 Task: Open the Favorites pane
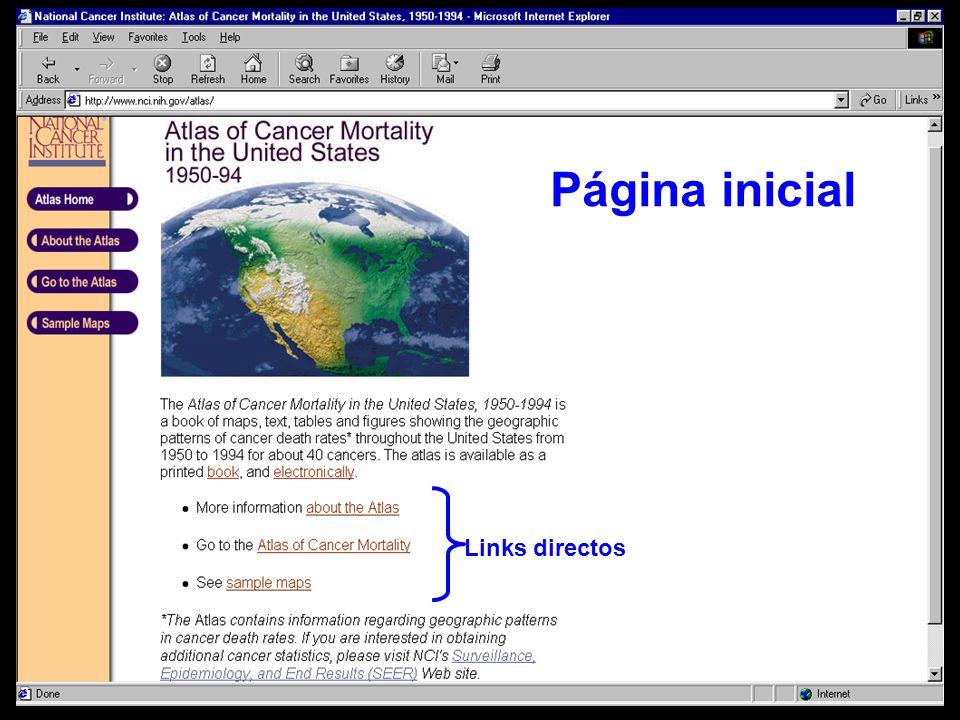[349, 69]
